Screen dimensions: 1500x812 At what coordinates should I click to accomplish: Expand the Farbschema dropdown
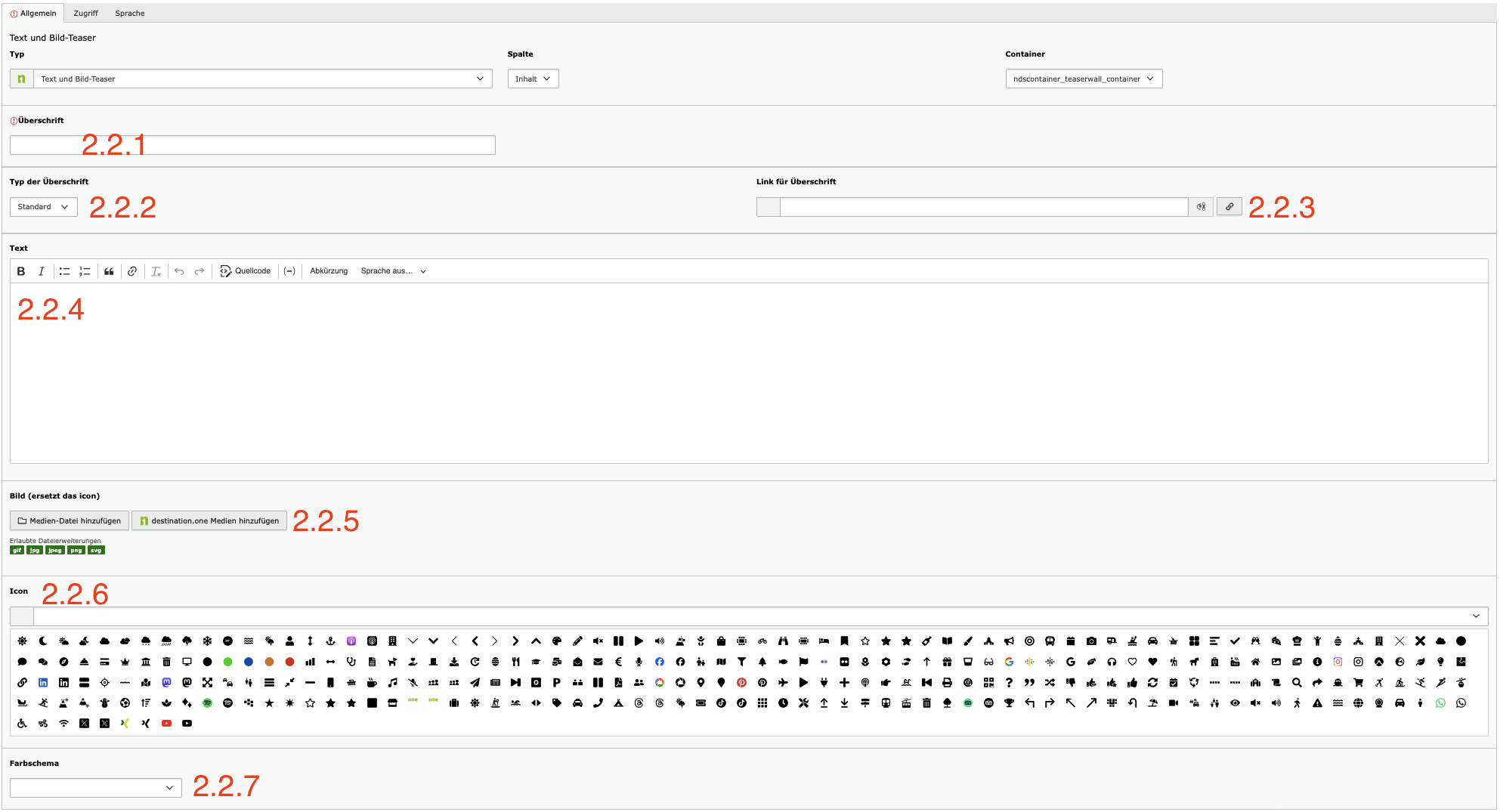(x=95, y=788)
